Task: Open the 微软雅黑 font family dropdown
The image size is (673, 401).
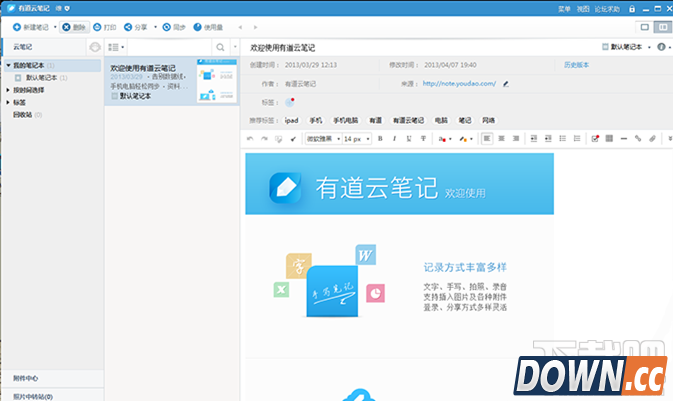Action: [323, 139]
